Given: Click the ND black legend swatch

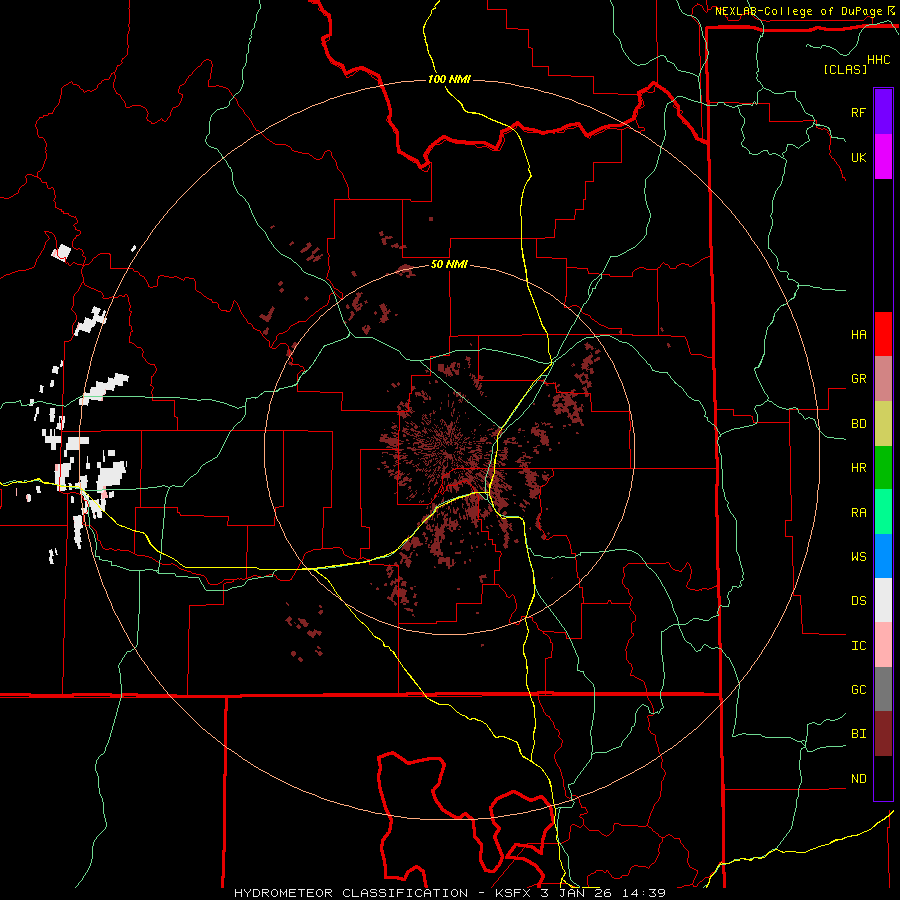Looking at the screenshot, I should point(883,778).
